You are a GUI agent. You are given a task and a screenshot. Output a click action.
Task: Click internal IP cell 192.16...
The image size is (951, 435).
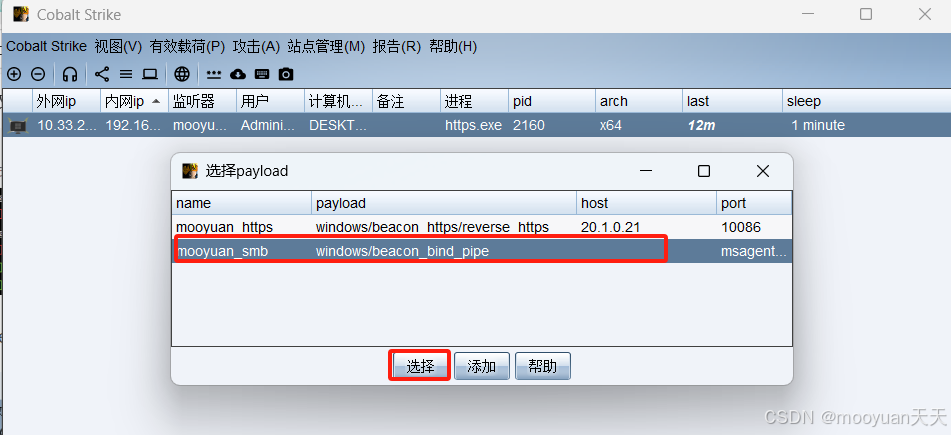(x=133, y=126)
